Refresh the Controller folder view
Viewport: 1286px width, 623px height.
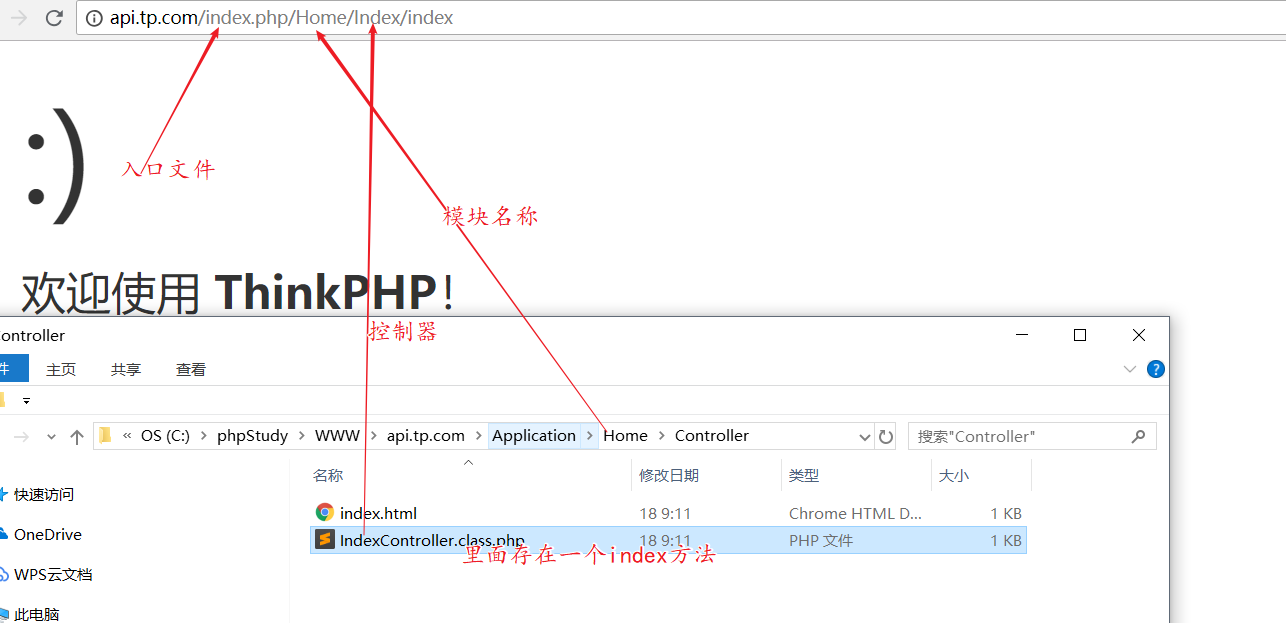coord(886,437)
